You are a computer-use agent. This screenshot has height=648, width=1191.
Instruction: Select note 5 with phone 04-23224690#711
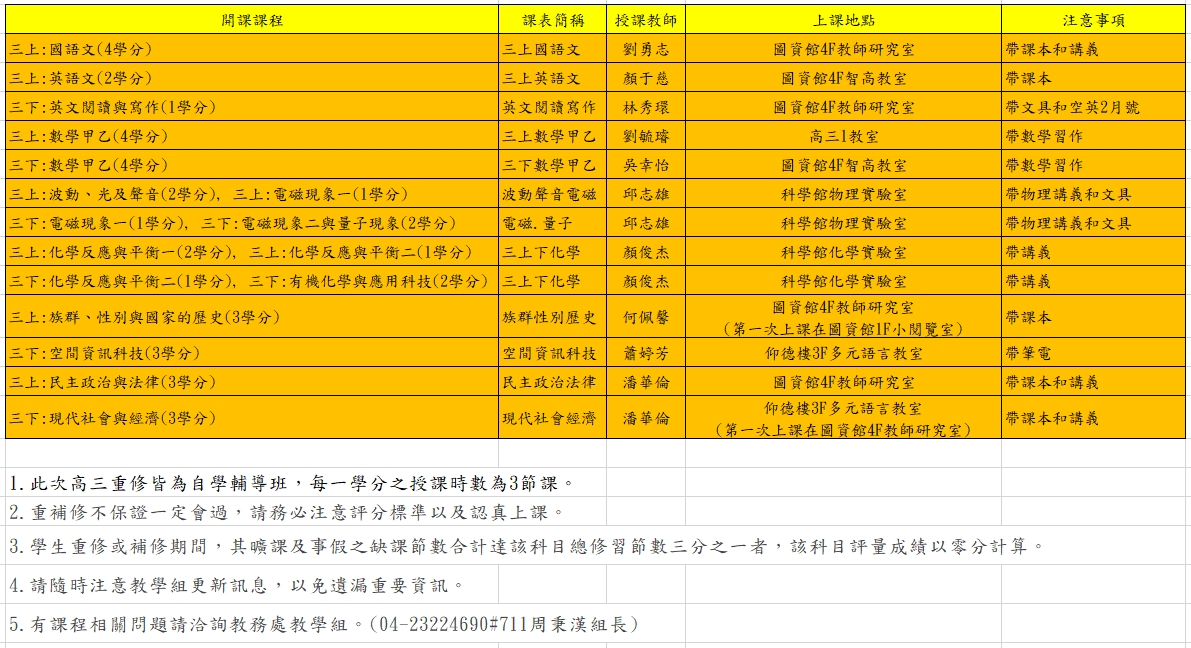point(324,624)
